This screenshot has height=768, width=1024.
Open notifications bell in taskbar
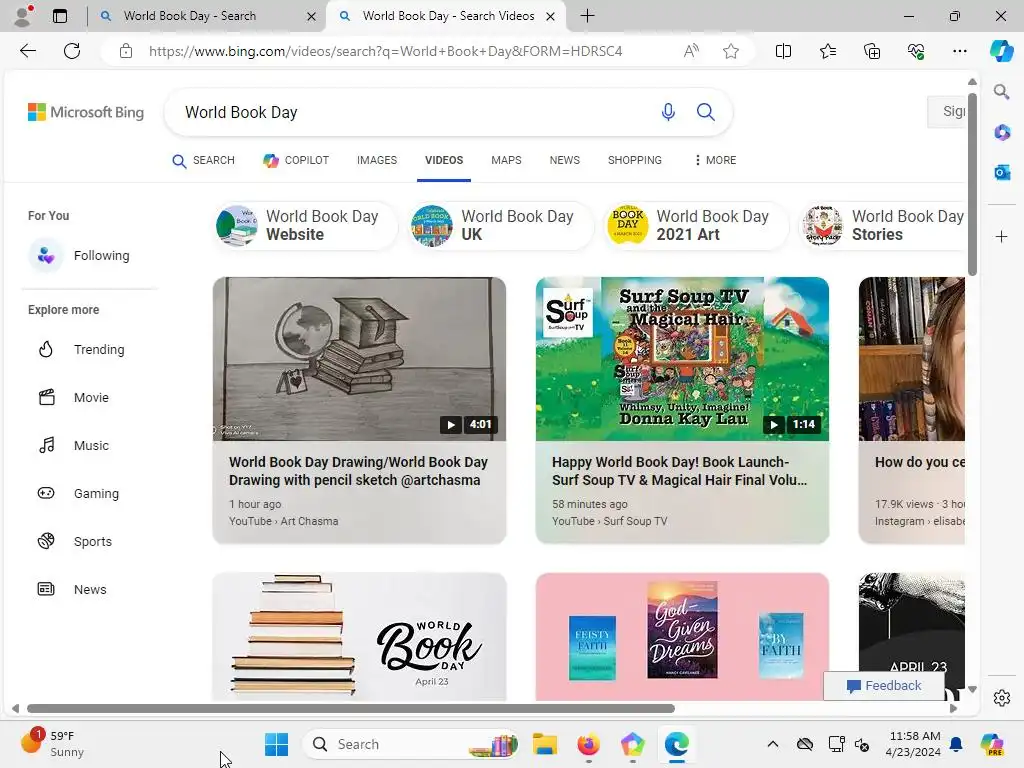point(956,744)
